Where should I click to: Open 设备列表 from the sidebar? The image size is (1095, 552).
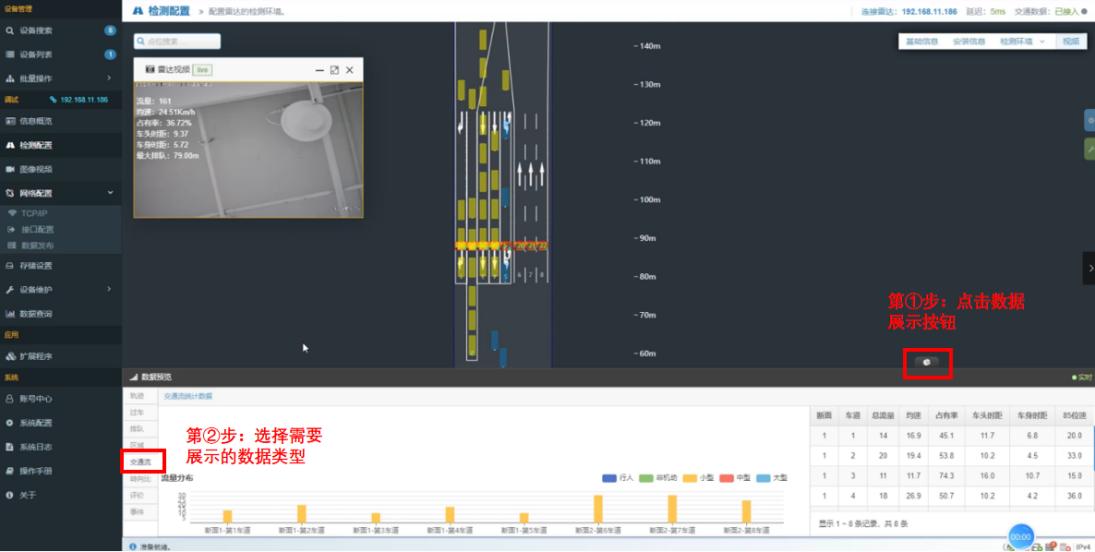[35, 54]
